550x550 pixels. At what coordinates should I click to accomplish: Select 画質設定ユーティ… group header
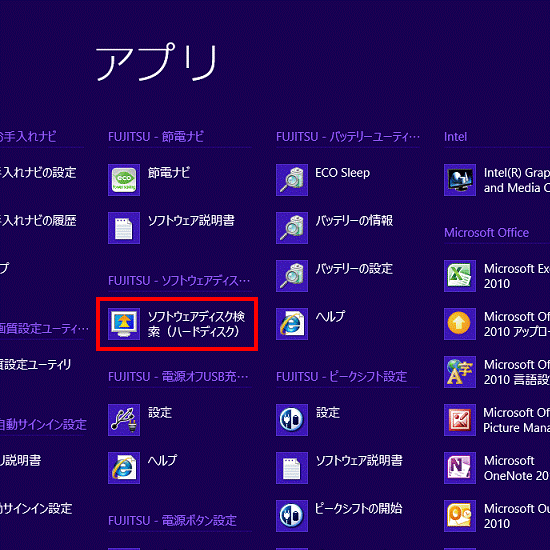(44, 329)
